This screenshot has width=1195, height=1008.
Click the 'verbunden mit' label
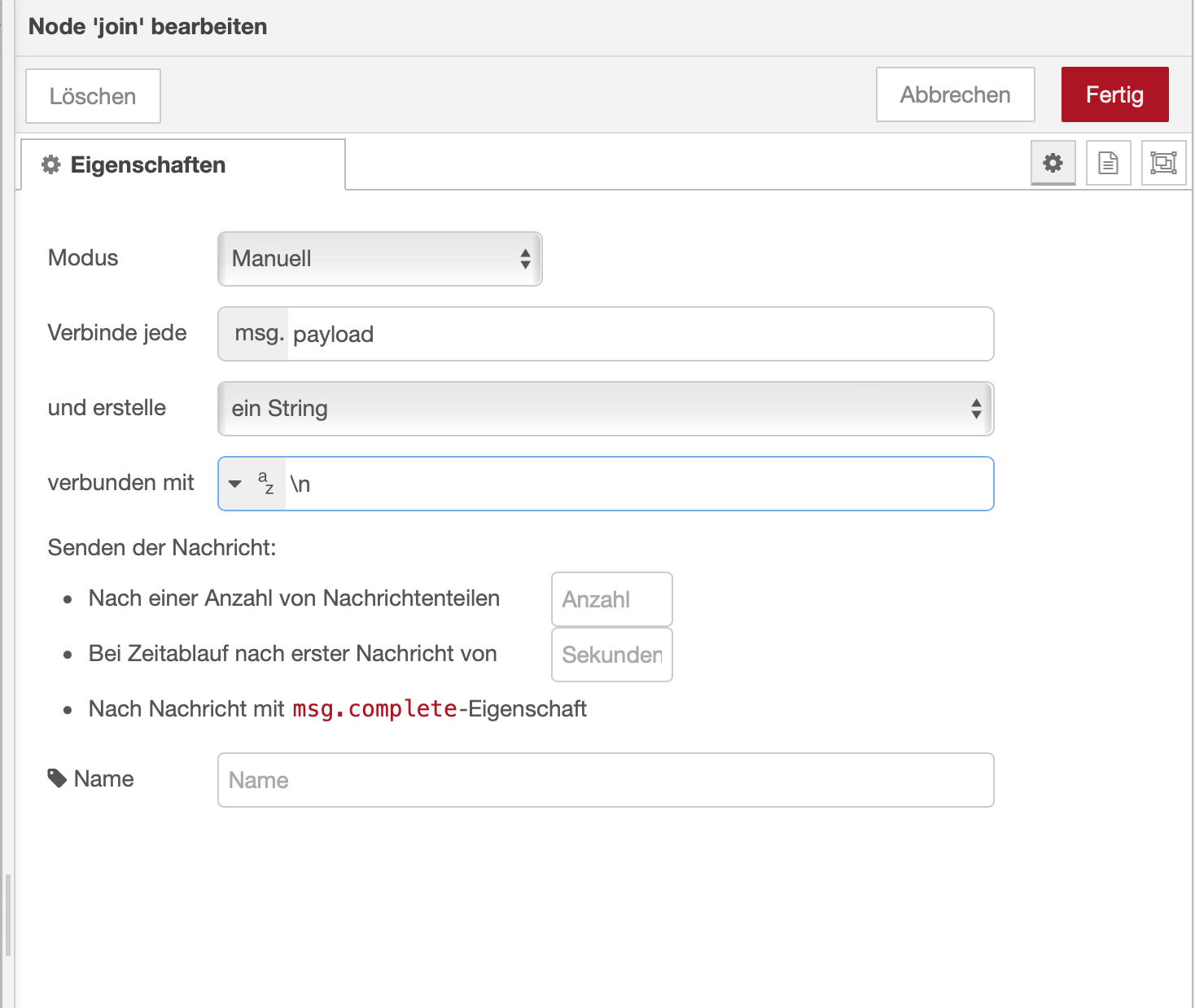[x=120, y=483]
